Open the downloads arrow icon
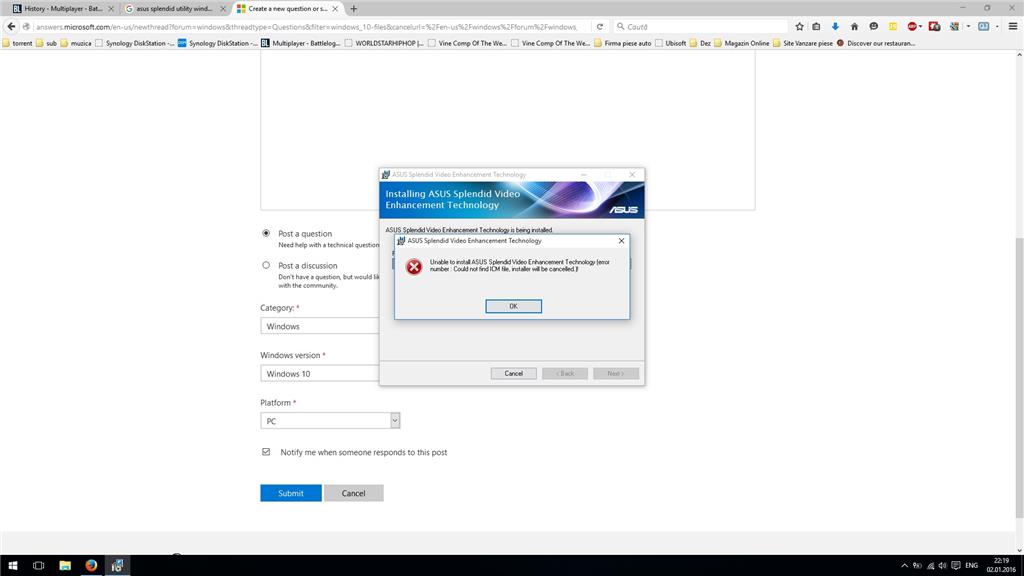 pos(835,27)
